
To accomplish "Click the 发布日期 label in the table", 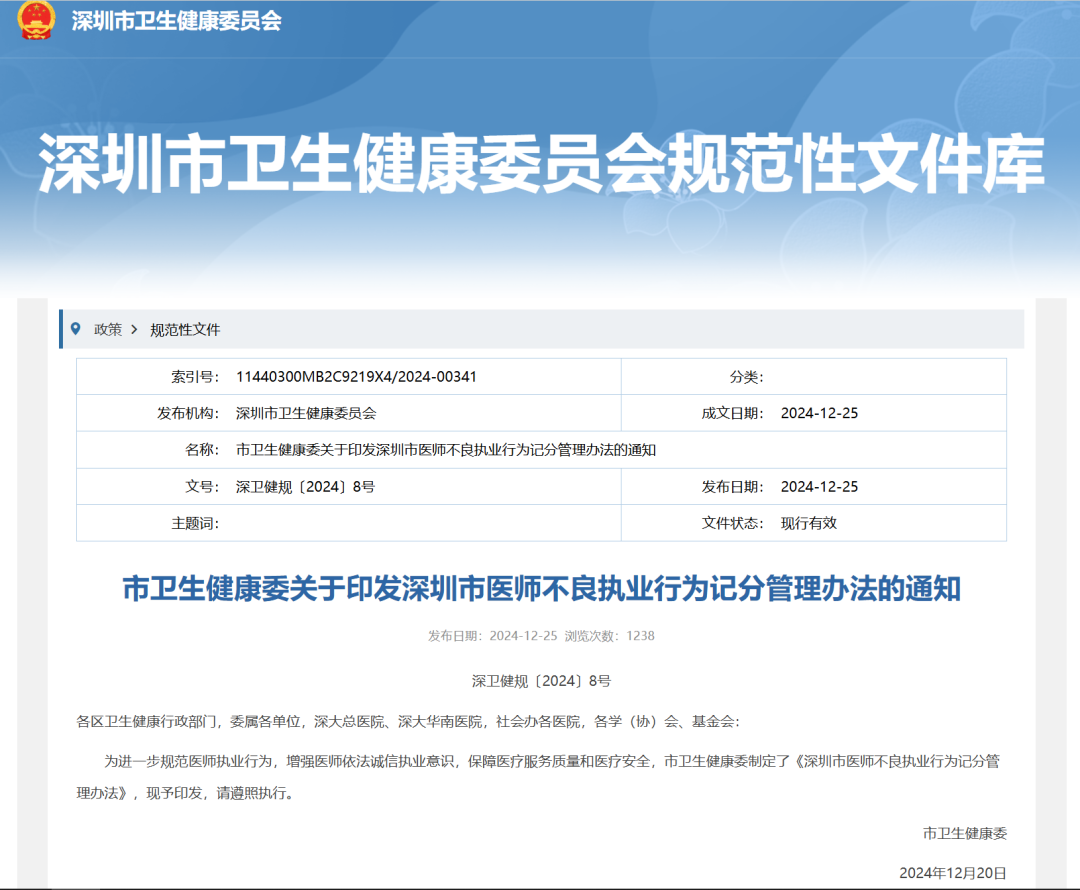I will pyautogui.click(x=733, y=487).
